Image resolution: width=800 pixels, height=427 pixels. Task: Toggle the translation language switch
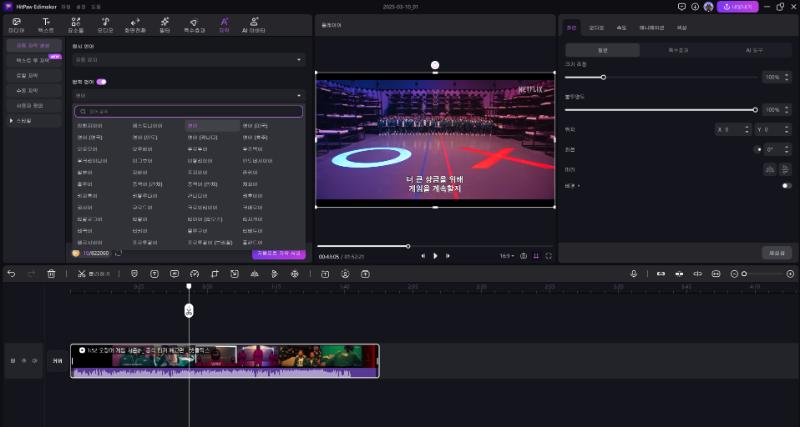tap(102, 81)
